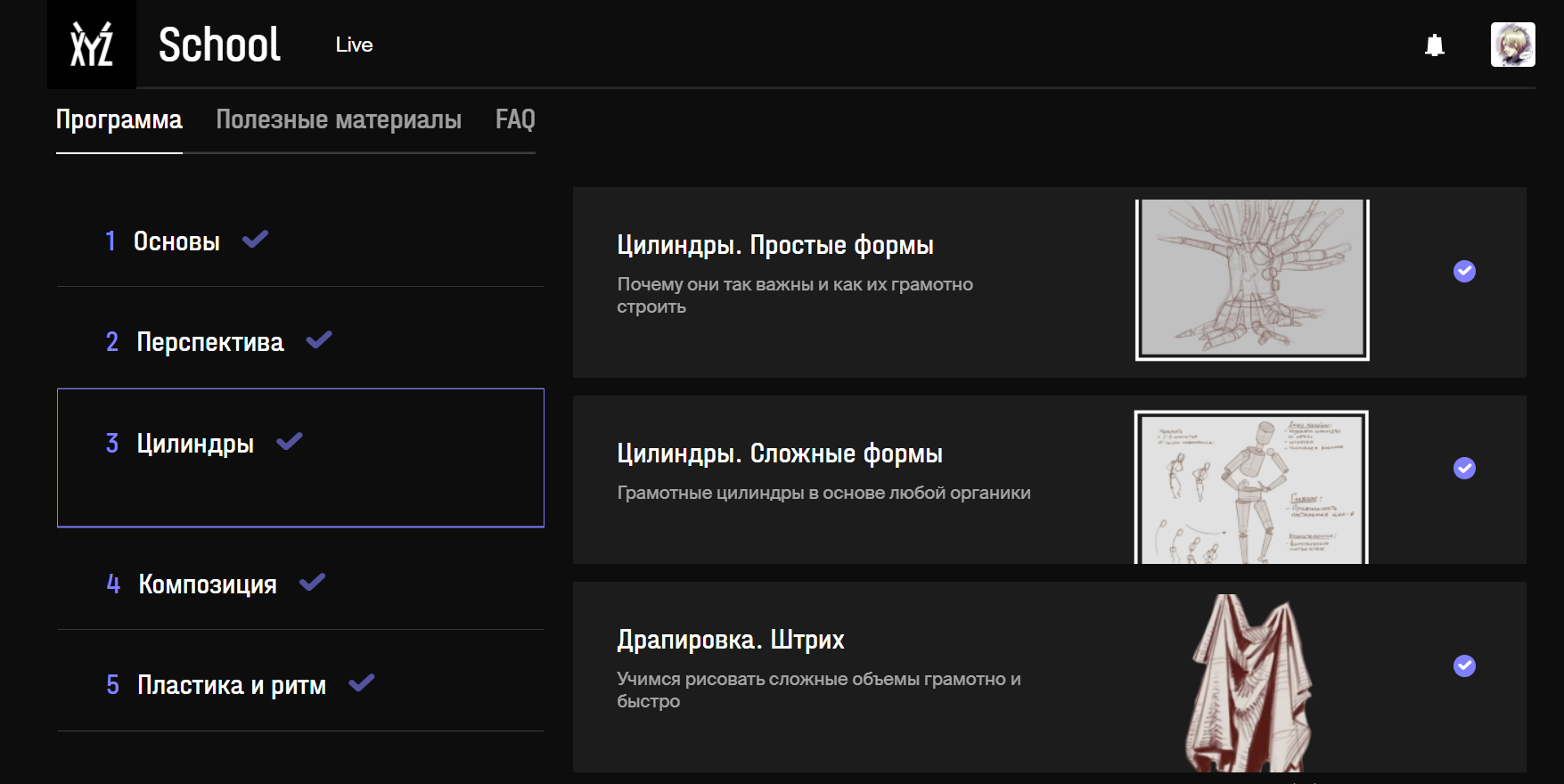Open the Live link in header
This screenshot has height=784, width=1564.
(354, 45)
